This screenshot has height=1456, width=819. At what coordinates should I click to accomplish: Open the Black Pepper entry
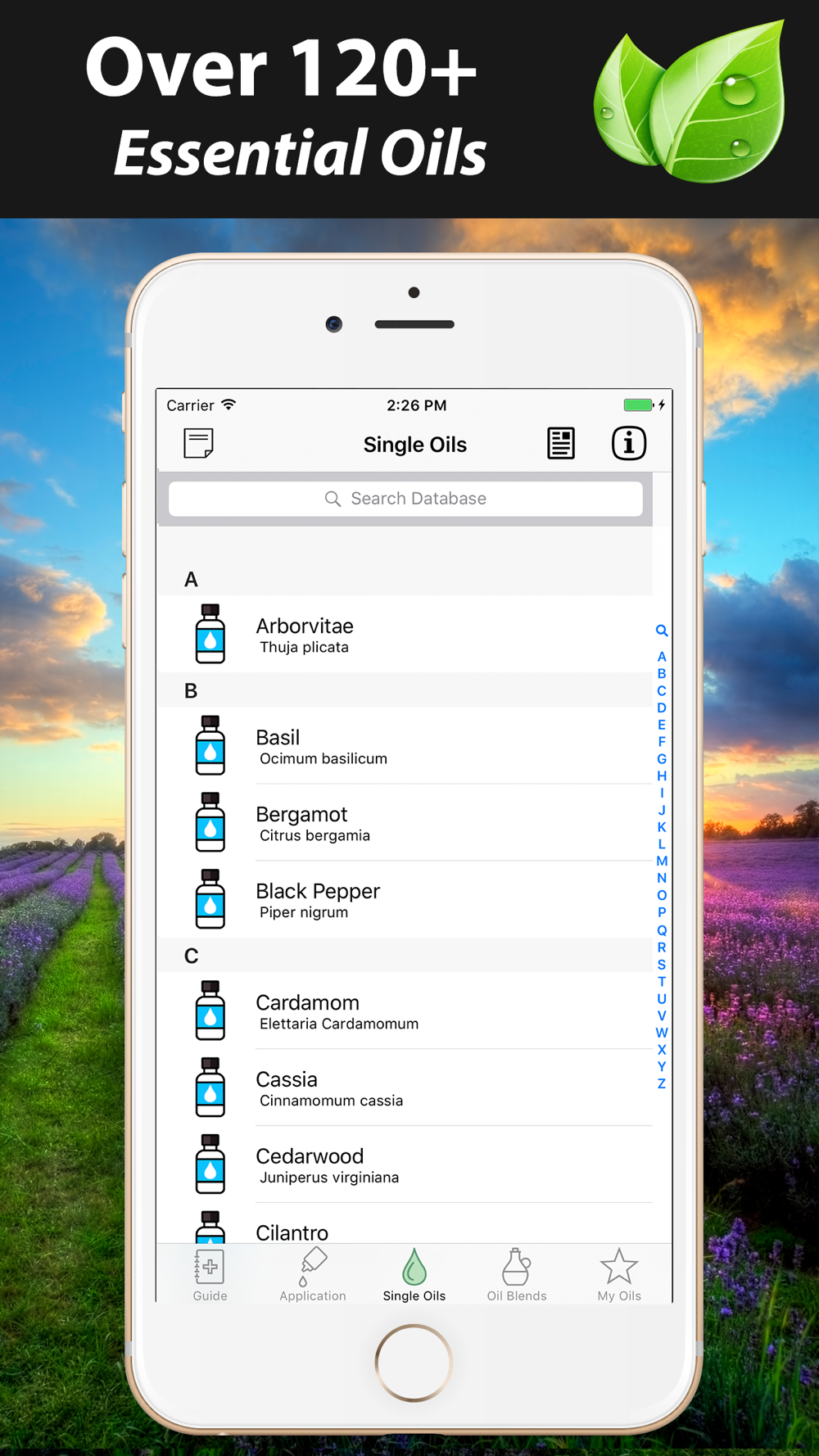click(x=405, y=899)
